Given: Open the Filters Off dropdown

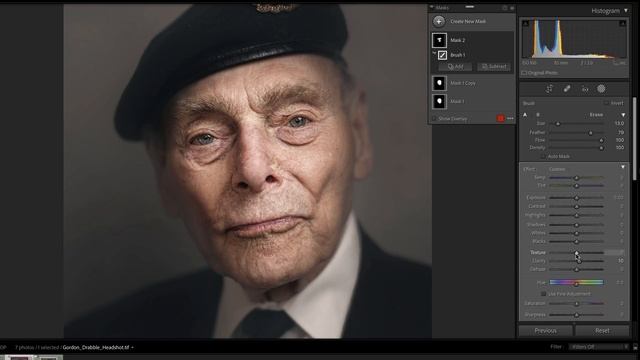Looking at the screenshot, I should (x=599, y=347).
